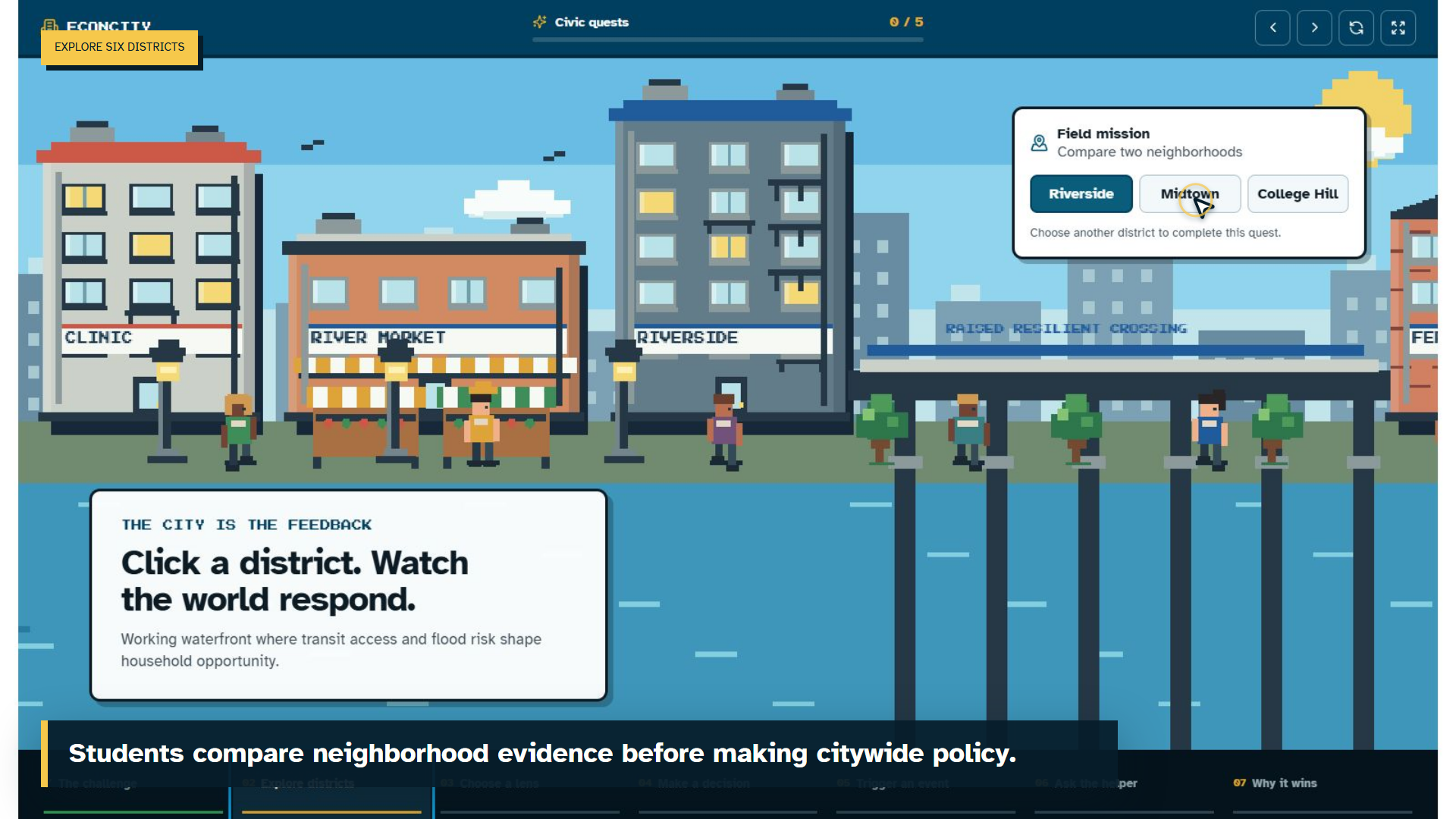The height and width of the screenshot is (819, 1456).
Task: Click the Civic quests progress bar
Action: 728,39
